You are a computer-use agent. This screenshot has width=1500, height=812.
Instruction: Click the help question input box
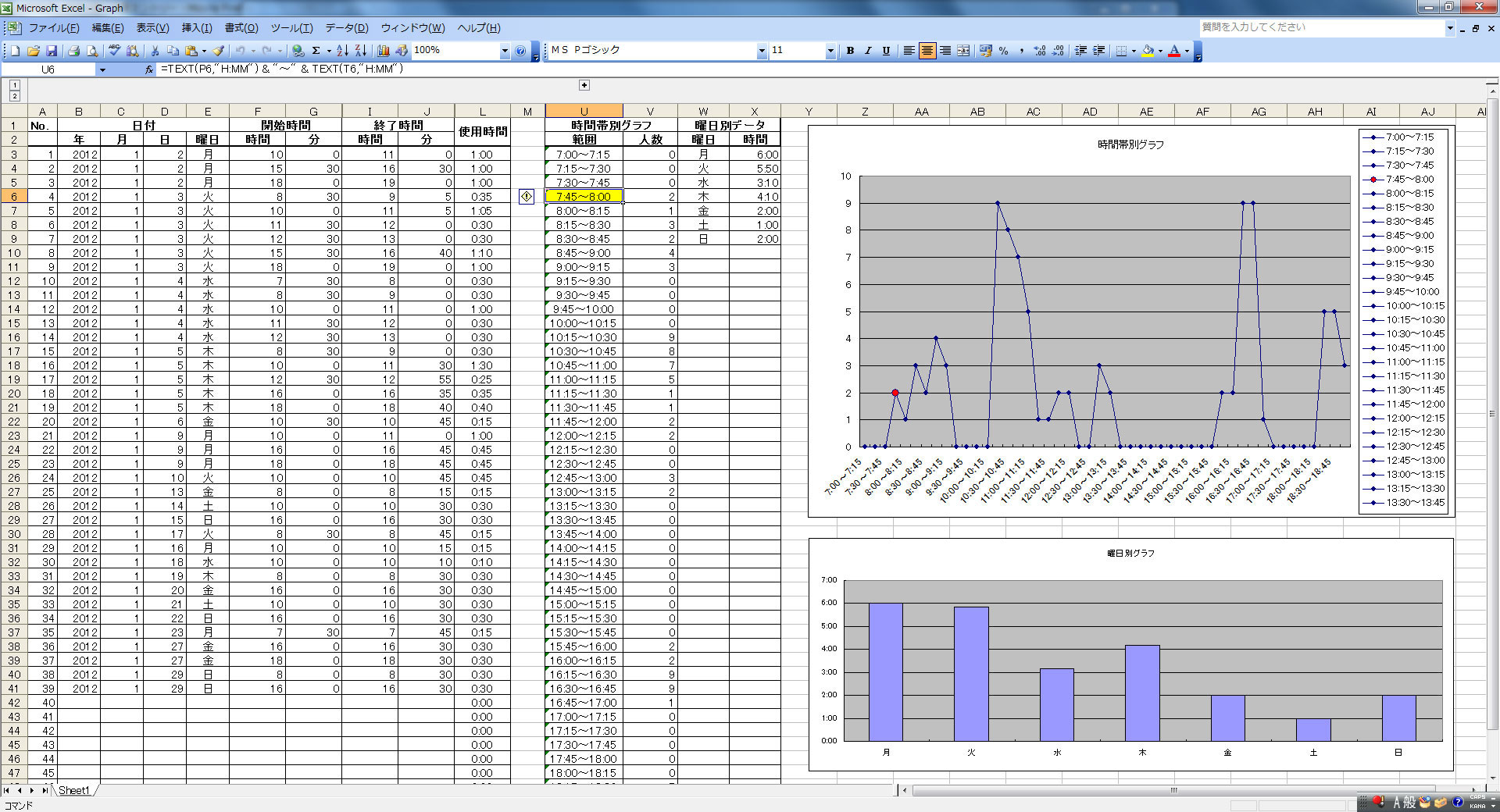coord(1320,27)
